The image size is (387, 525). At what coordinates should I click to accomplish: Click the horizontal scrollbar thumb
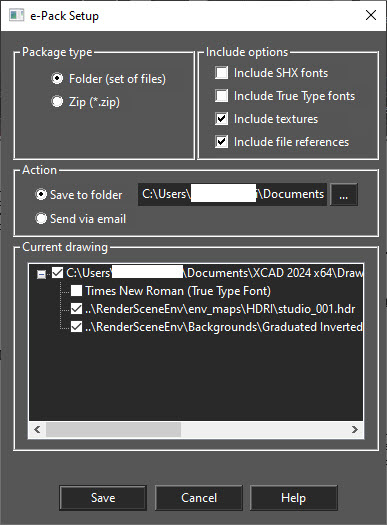pyautogui.click(x=113, y=430)
